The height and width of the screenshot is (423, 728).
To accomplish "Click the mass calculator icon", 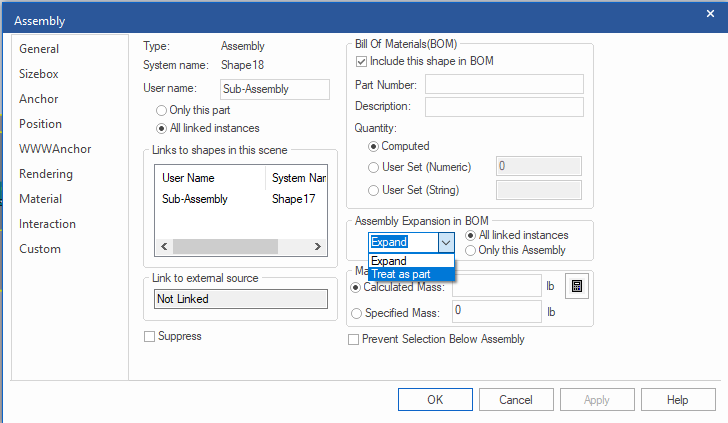I will (577, 286).
